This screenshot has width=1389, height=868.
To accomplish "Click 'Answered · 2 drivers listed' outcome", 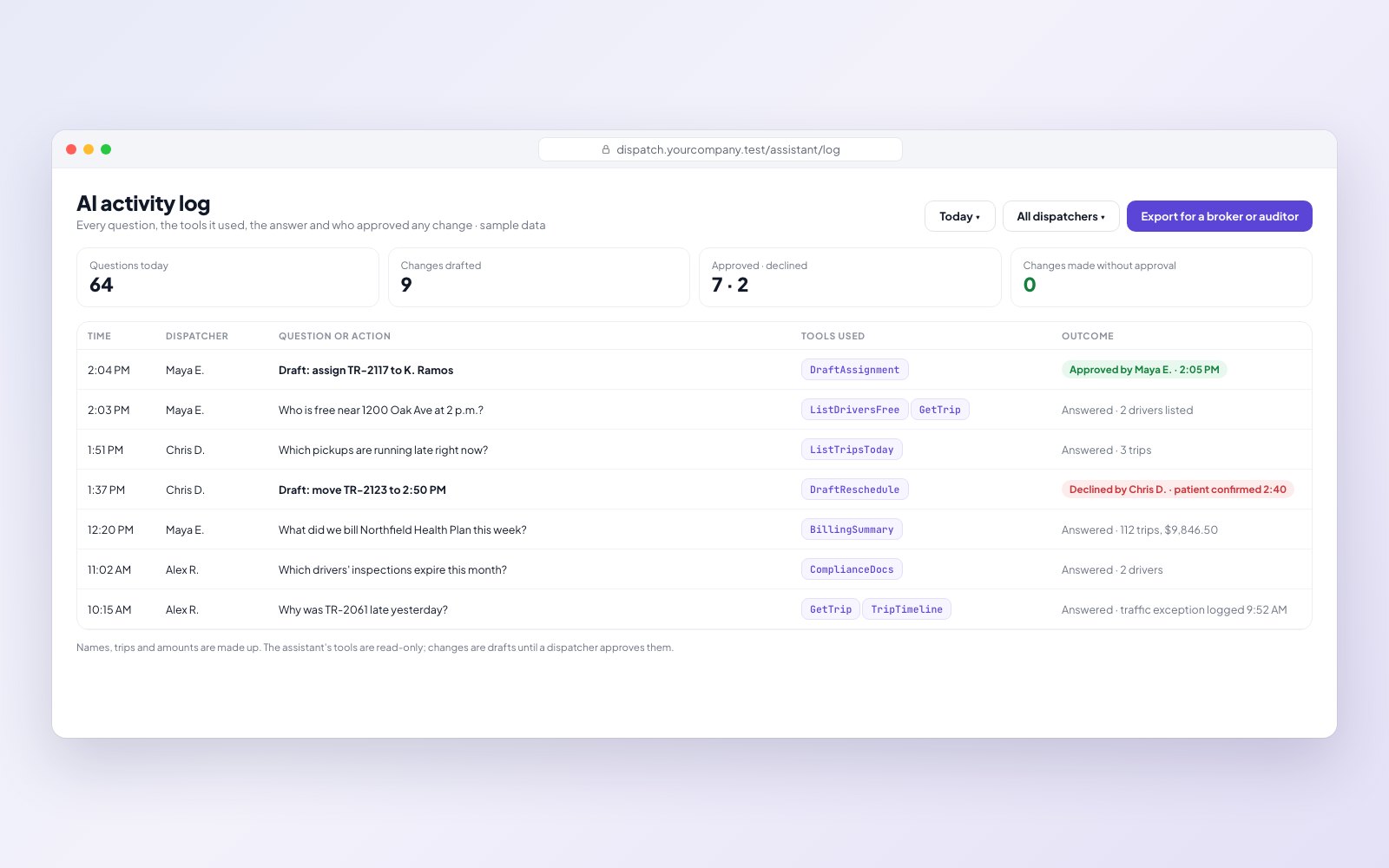I will coord(1127,410).
